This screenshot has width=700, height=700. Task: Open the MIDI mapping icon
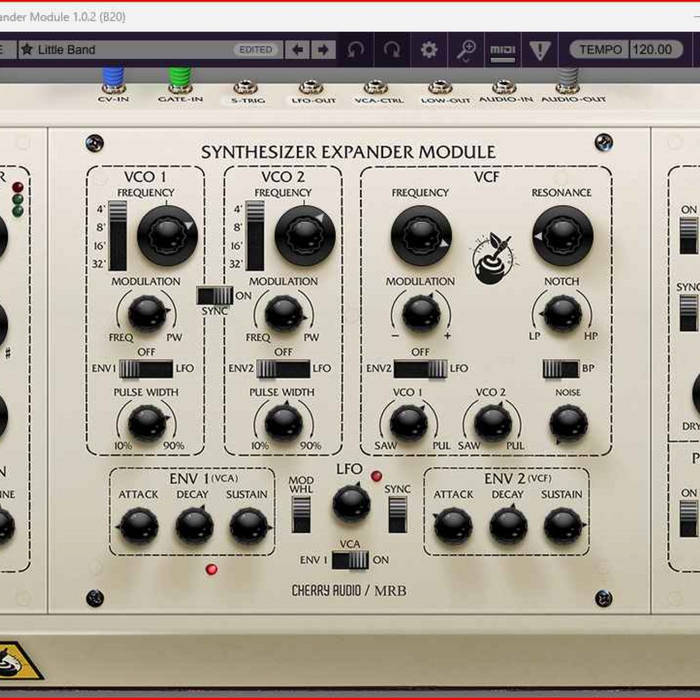(501, 50)
